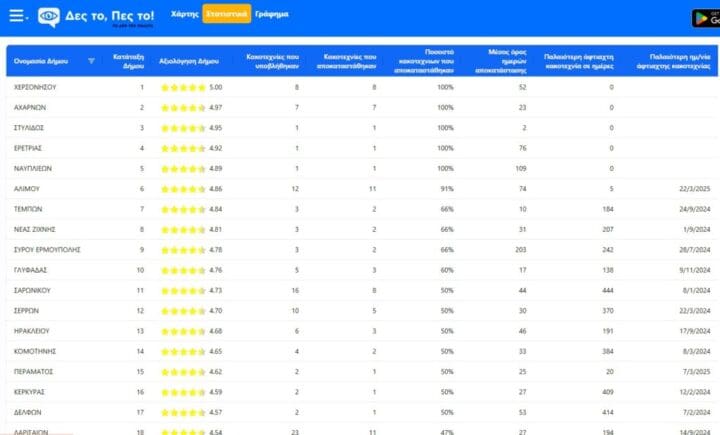Click the Google Play badge
The height and width of the screenshot is (435, 720).
tap(705, 17)
